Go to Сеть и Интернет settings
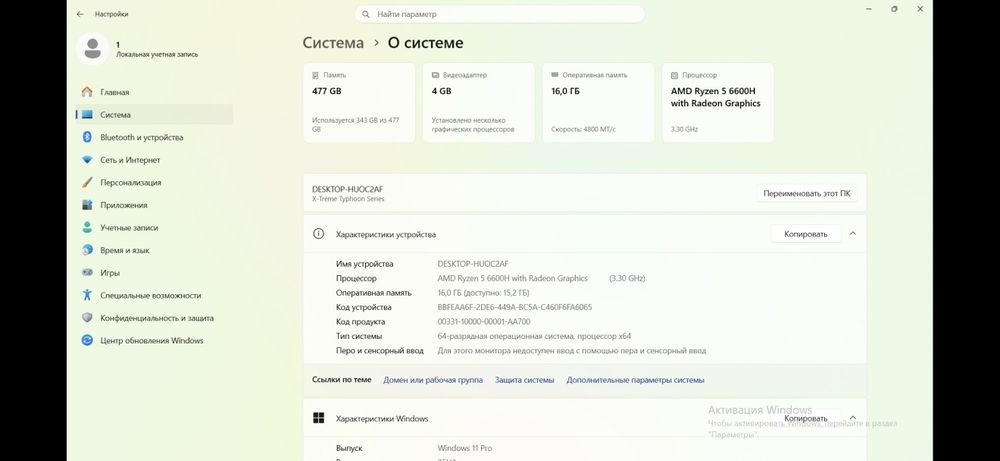This screenshot has height=461, width=1000. 154,160
